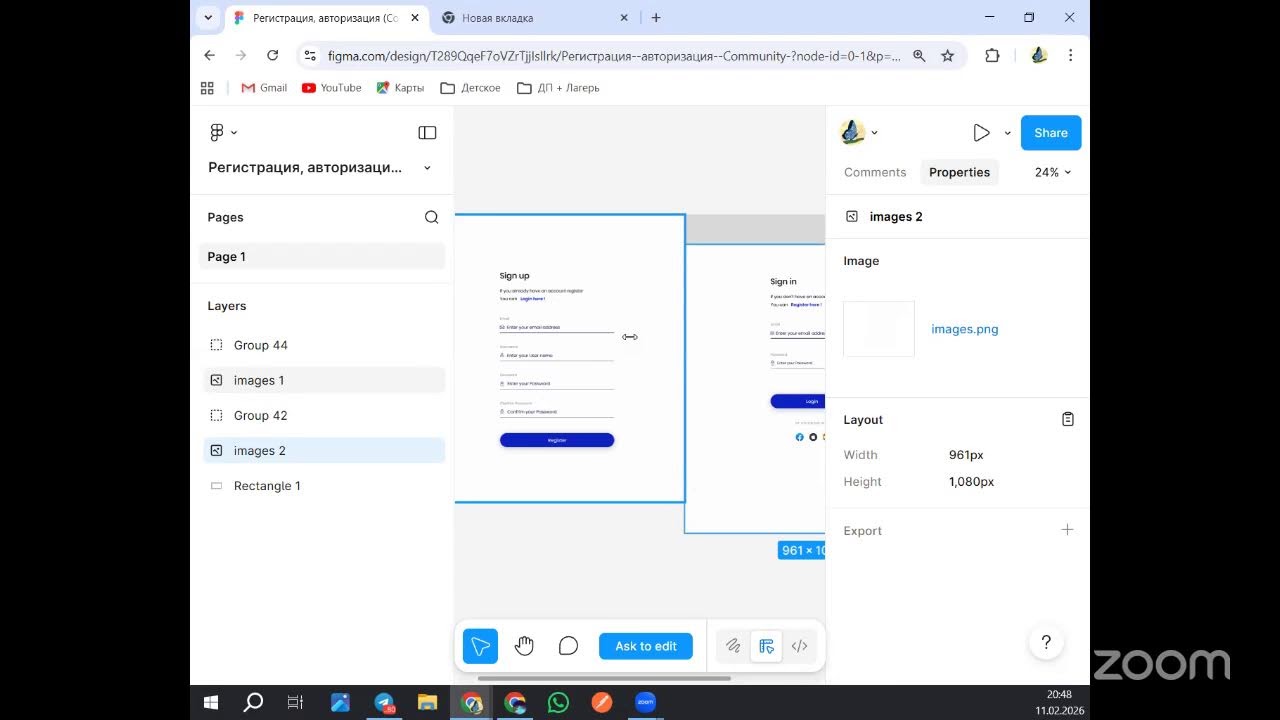1280x720 pixels.
Task: Open the page zoom magnifier in address bar
Action: tap(919, 56)
